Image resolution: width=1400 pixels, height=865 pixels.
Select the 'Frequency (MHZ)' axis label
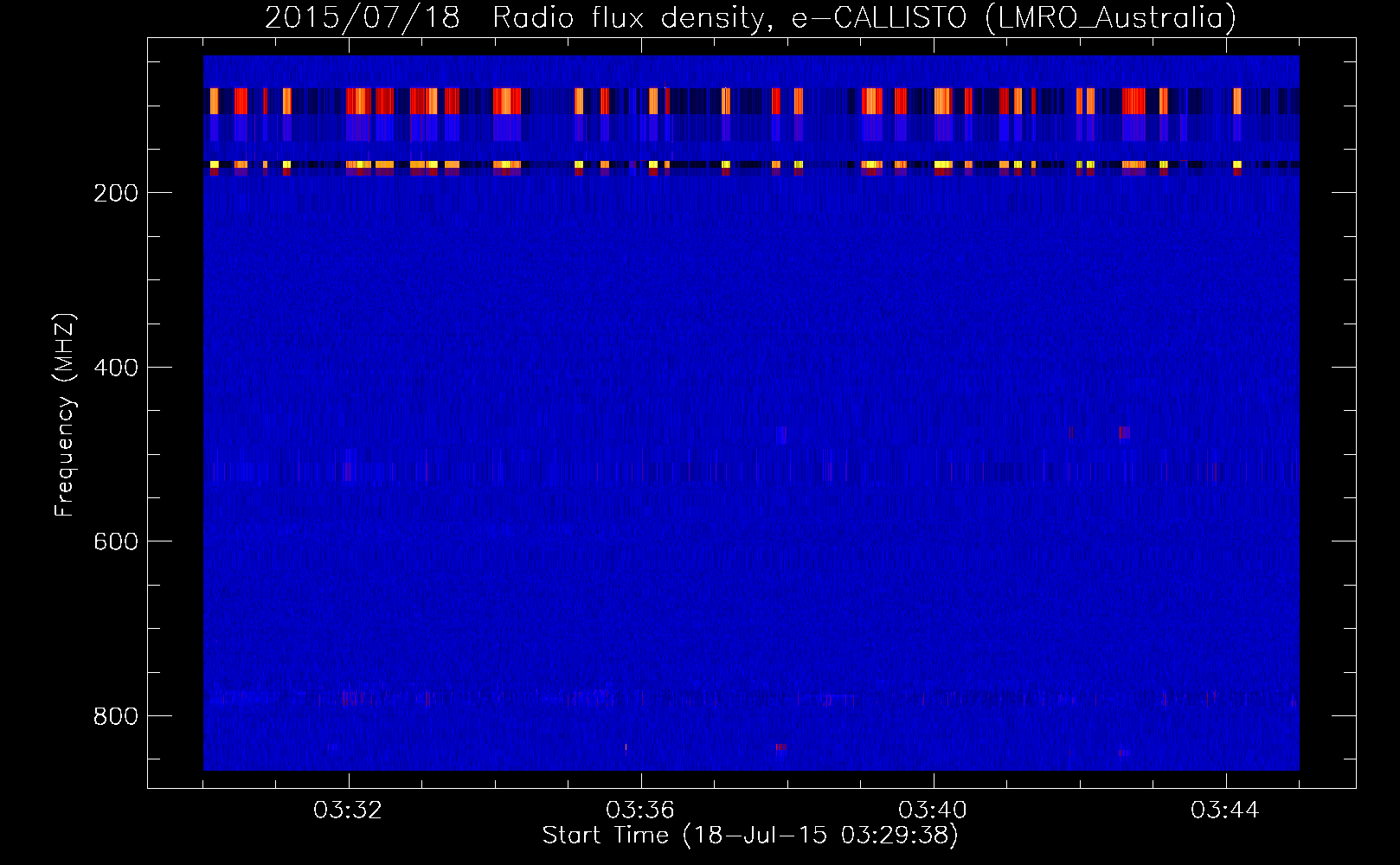[x=66, y=414]
